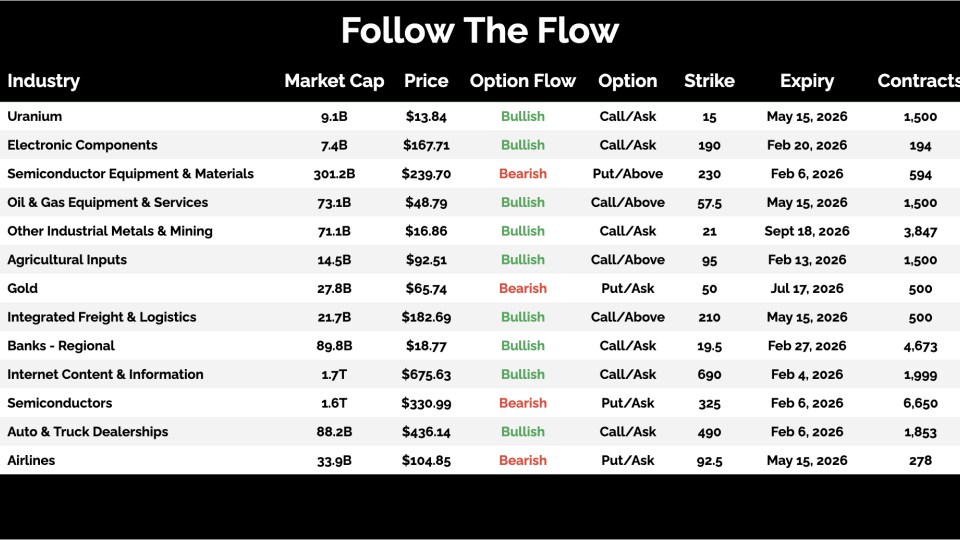Click the Airlines industry row label
The image size is (960, 540).
click(x=31, y=460)
